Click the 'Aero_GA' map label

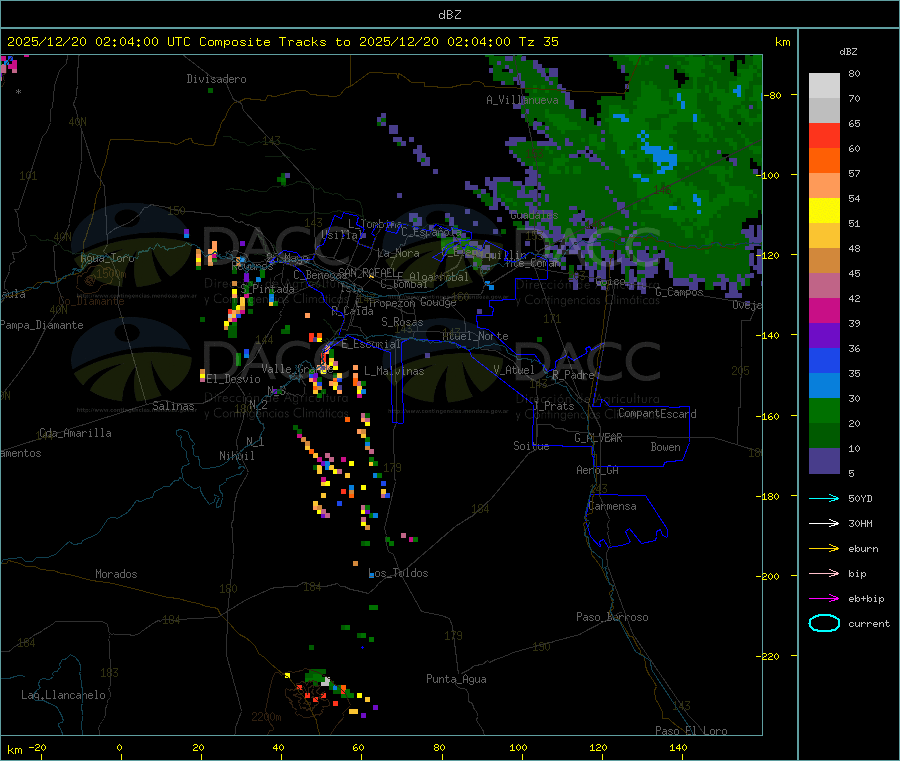(x=598, y=470)
